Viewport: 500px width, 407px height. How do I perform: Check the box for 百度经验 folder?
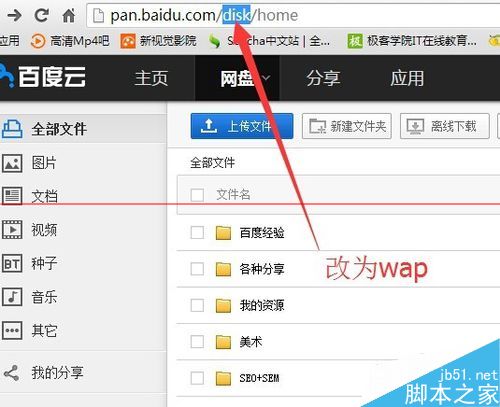coord(197,232)
